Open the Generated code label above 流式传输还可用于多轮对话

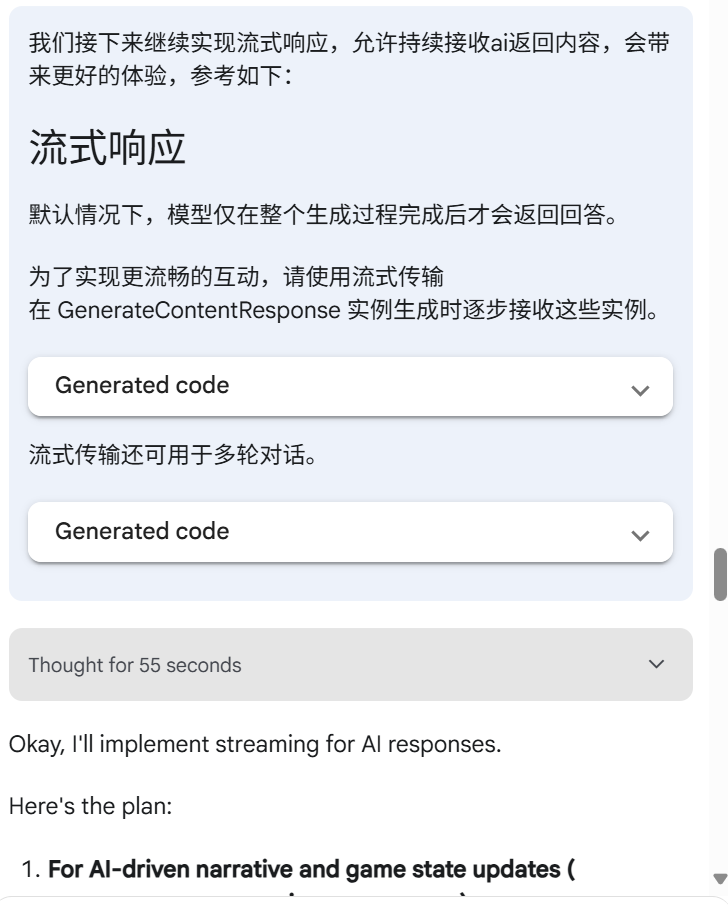142,386
